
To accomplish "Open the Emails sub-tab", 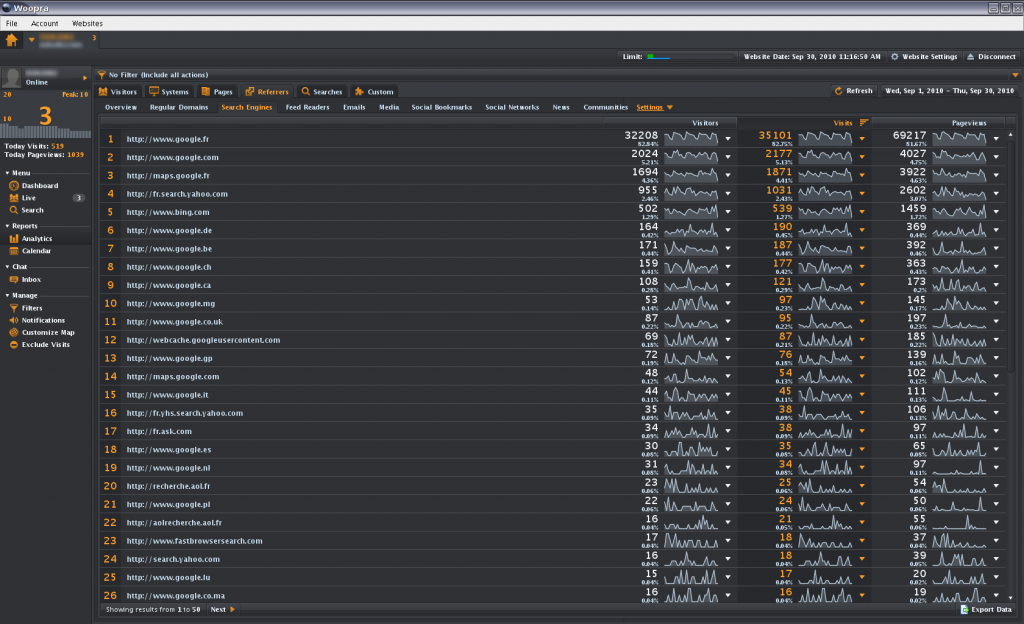I will coord(354,107).
